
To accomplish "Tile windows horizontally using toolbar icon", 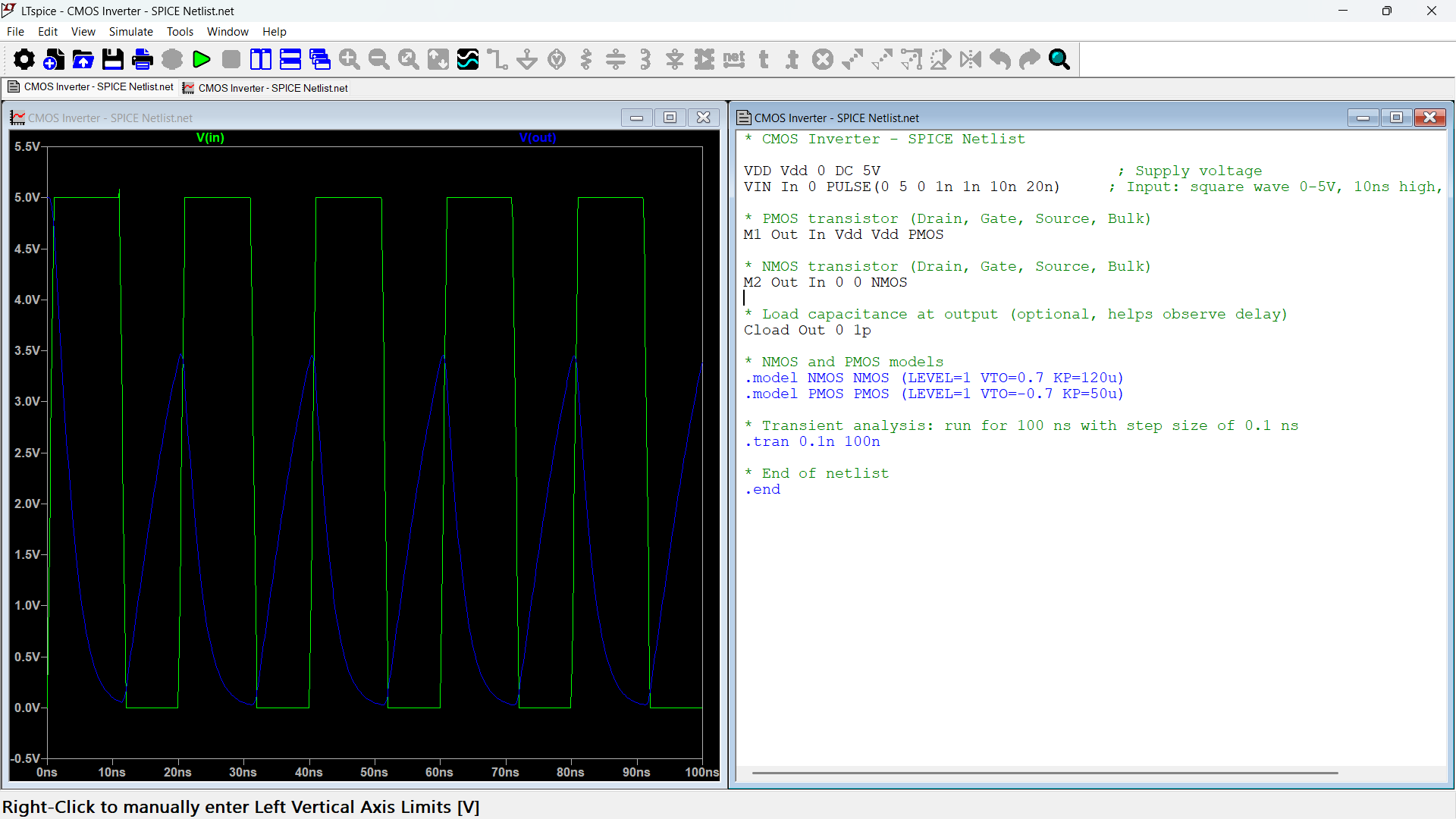I will click(290, 59).
